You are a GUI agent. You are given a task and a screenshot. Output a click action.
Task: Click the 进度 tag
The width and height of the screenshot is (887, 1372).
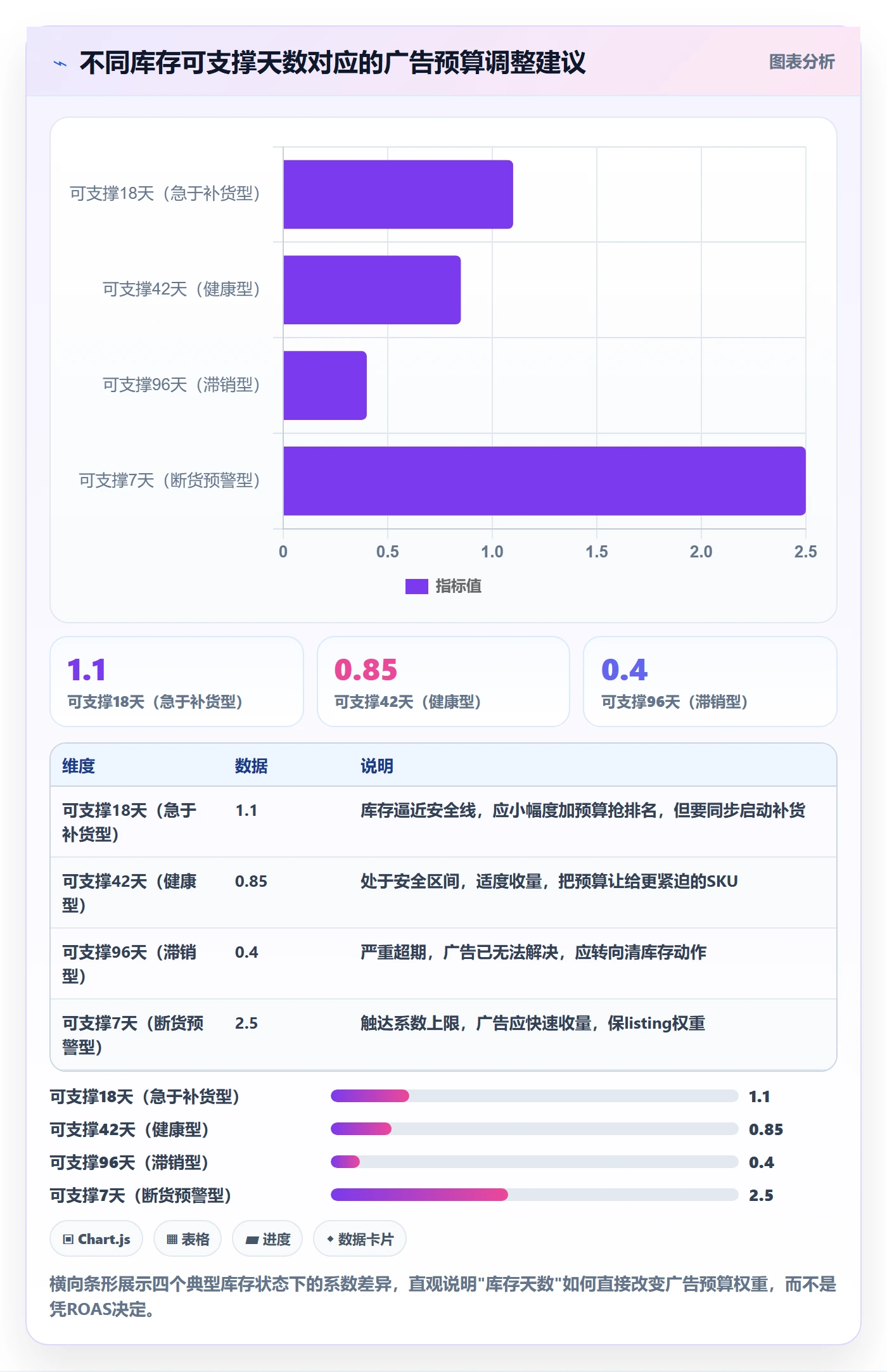pyautogui.click(x=267, y=1239)
